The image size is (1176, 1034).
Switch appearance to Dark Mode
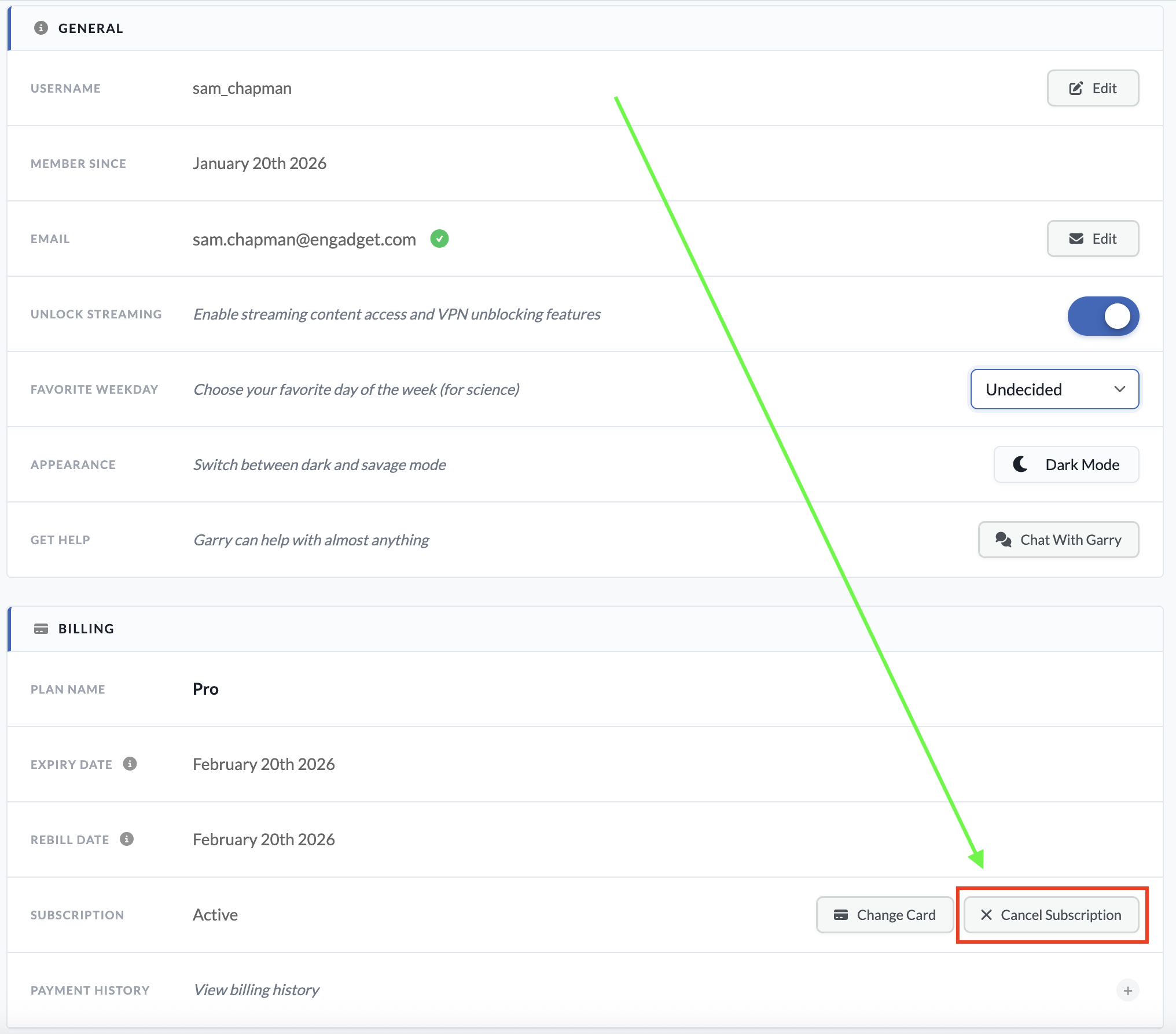pos(1065,464)
